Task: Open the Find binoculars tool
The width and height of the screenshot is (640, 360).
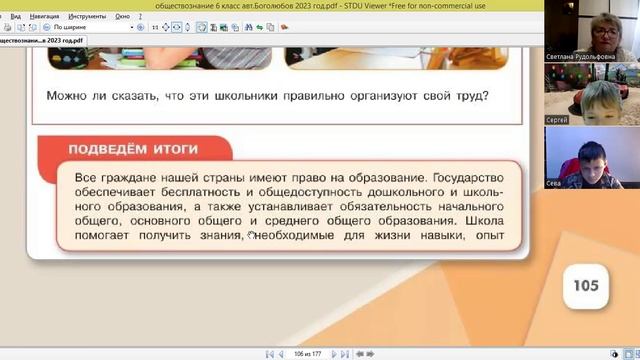Action: pyautogui.click(x=249, y=27)
